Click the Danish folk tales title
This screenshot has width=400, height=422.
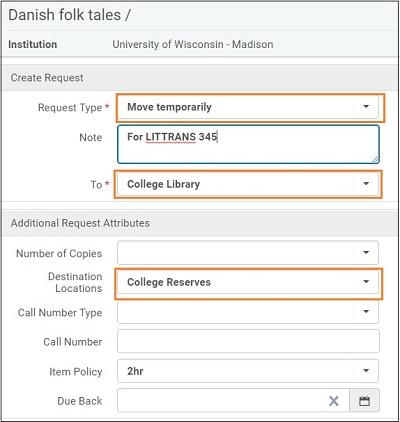pyautogui.click(x=70, y=15)
